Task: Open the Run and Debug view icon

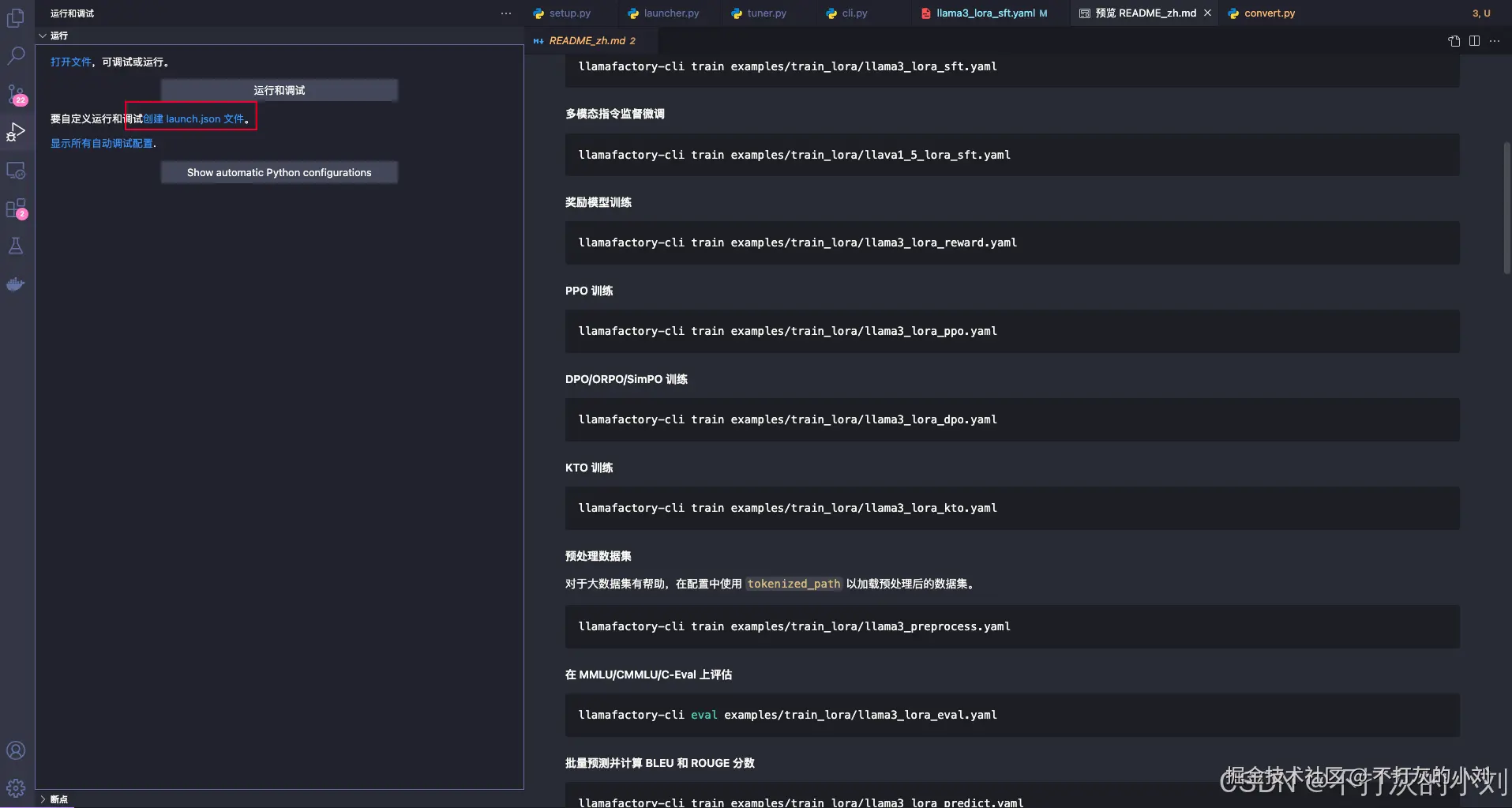Action: [16, 132]
